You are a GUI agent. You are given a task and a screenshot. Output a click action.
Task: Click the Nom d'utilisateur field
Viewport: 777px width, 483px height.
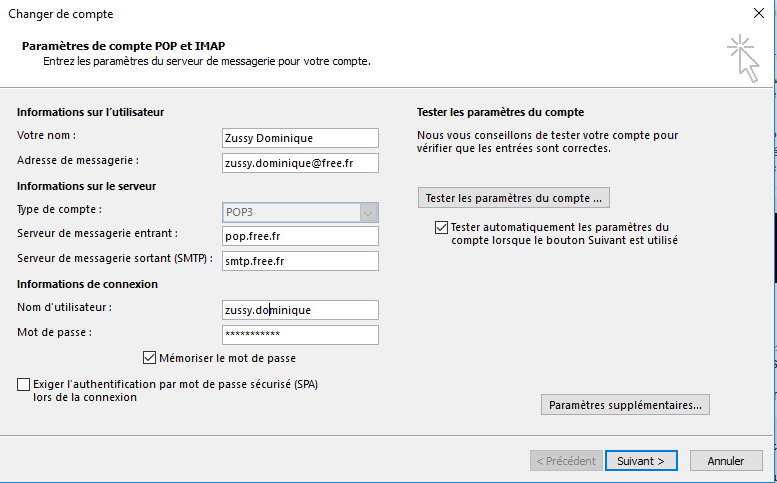pos(300,310)
